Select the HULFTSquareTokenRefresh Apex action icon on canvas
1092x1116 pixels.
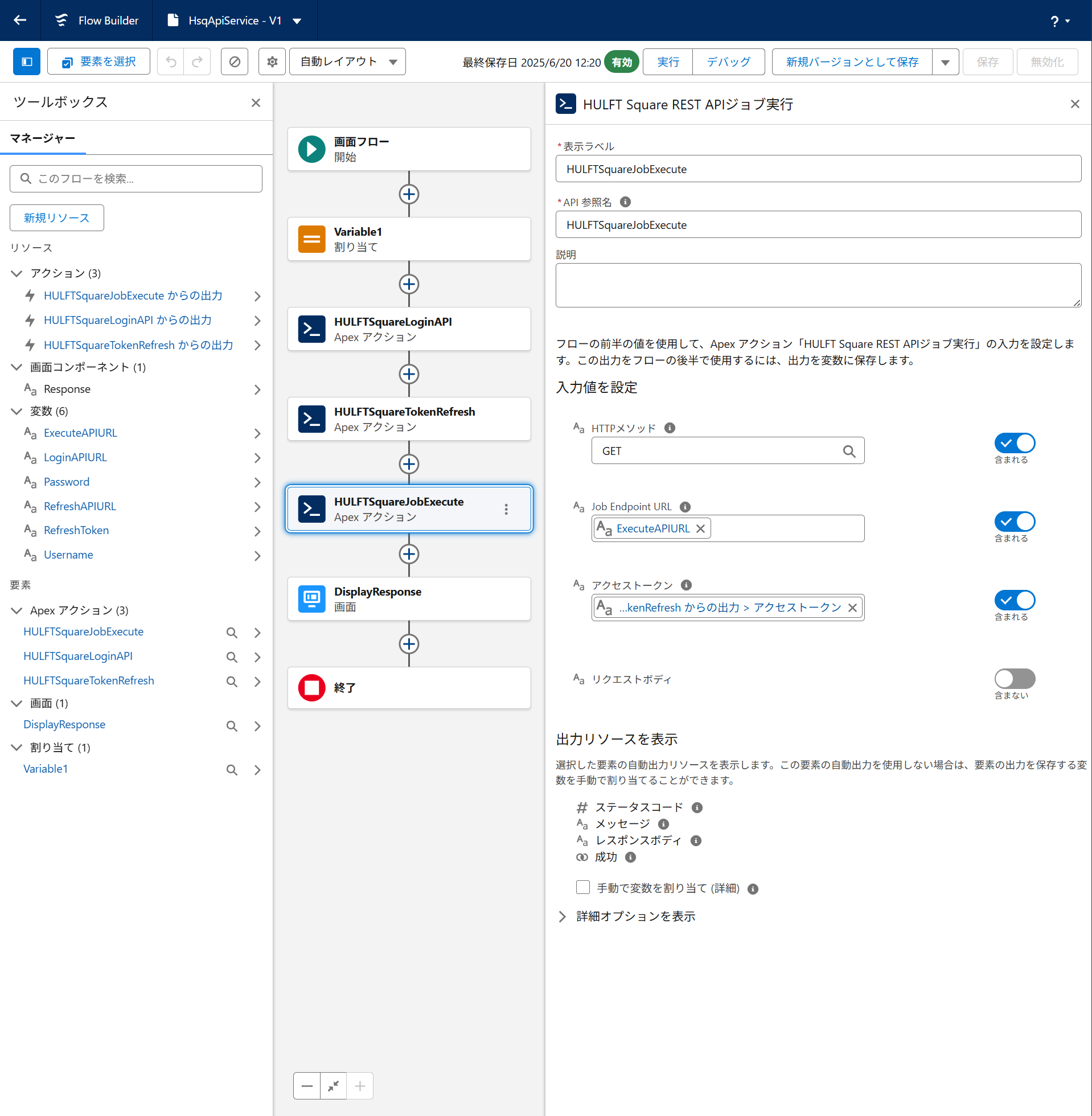(311, 419)
